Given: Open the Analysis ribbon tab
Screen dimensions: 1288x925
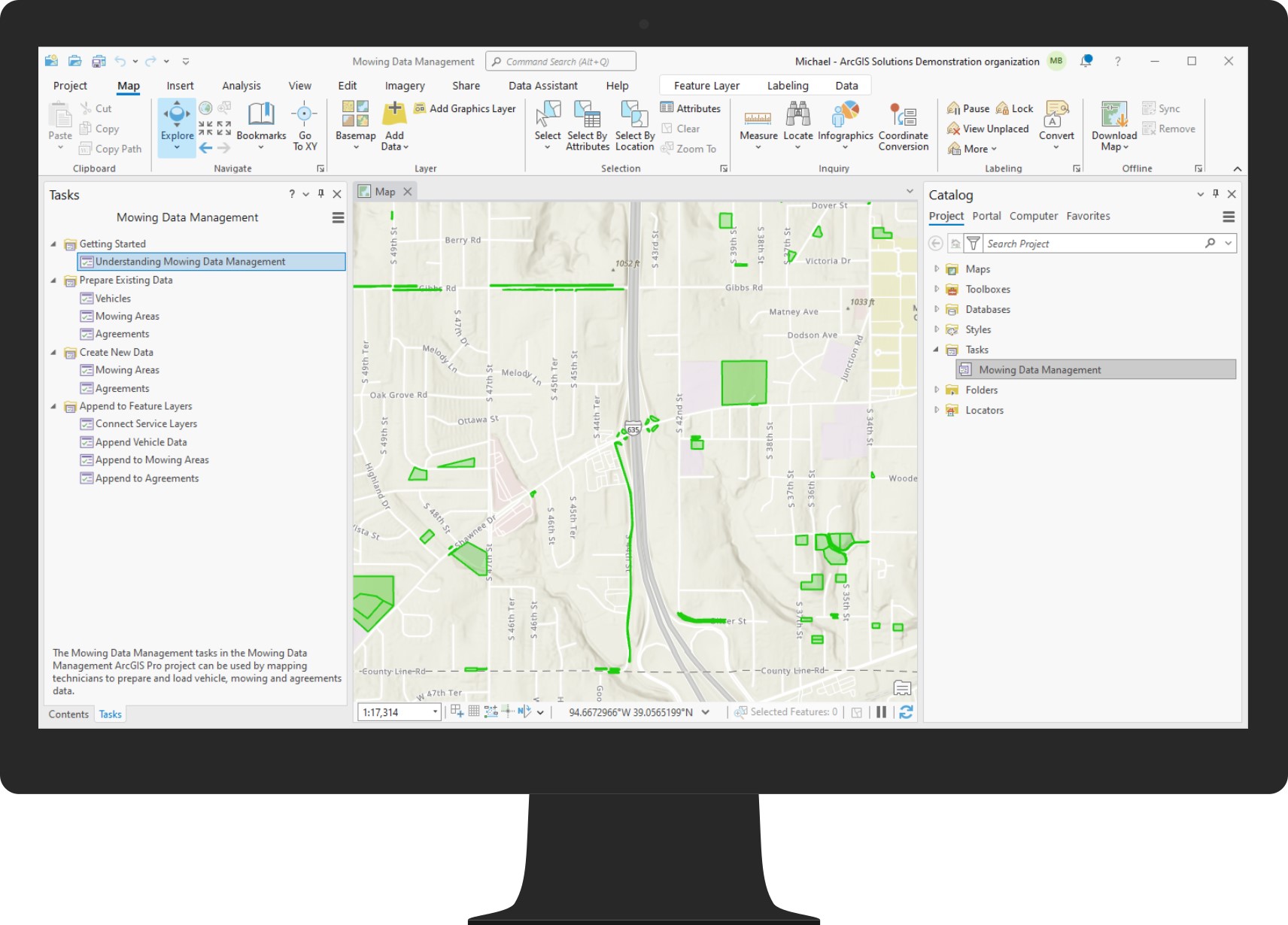Looking at the screenshot, I should (241, 86).
